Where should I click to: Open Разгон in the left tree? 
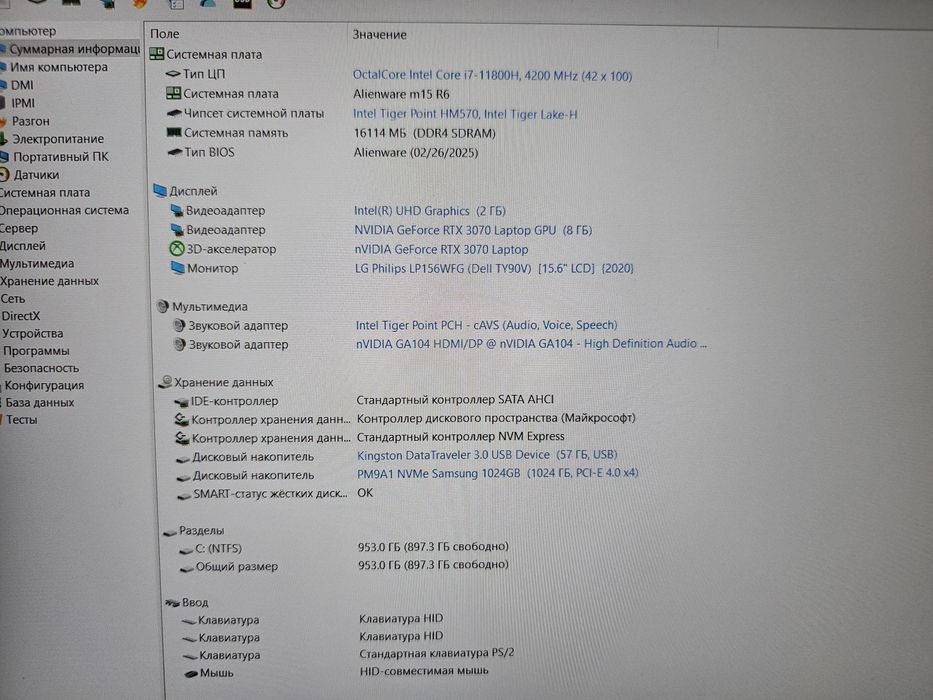[30, 121]
